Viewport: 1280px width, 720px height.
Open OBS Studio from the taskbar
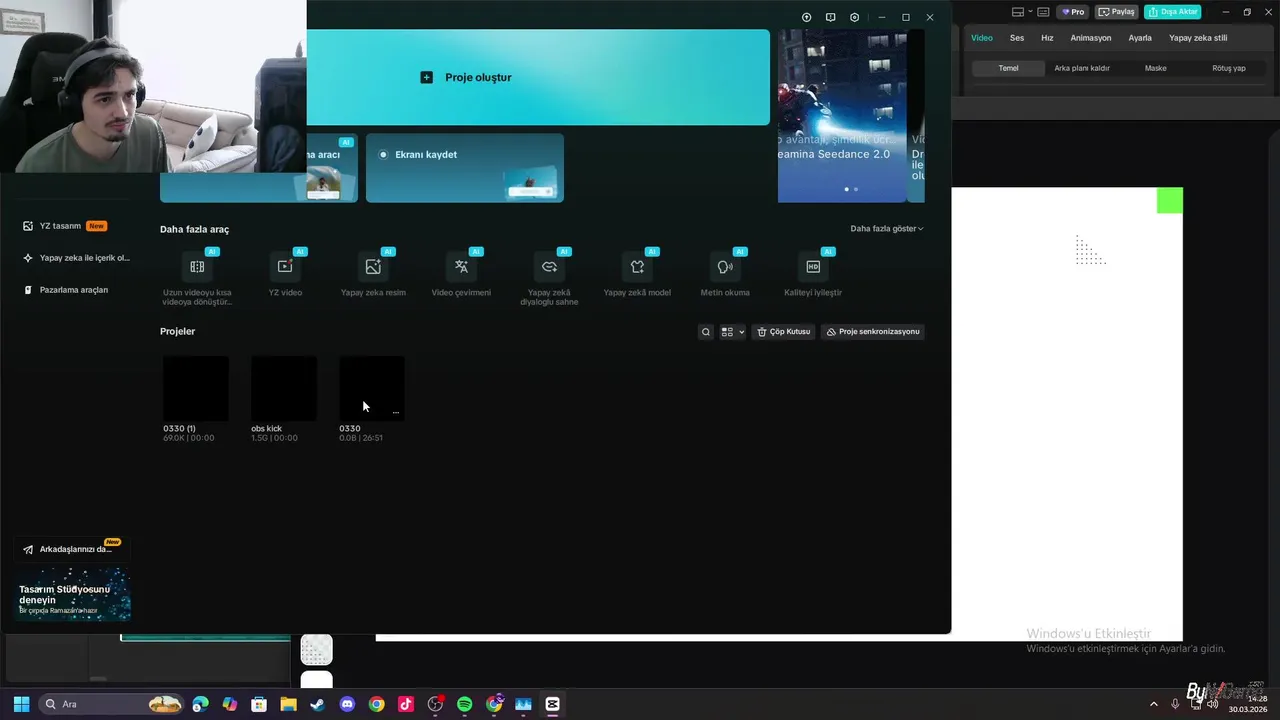[x=435, y=704]
